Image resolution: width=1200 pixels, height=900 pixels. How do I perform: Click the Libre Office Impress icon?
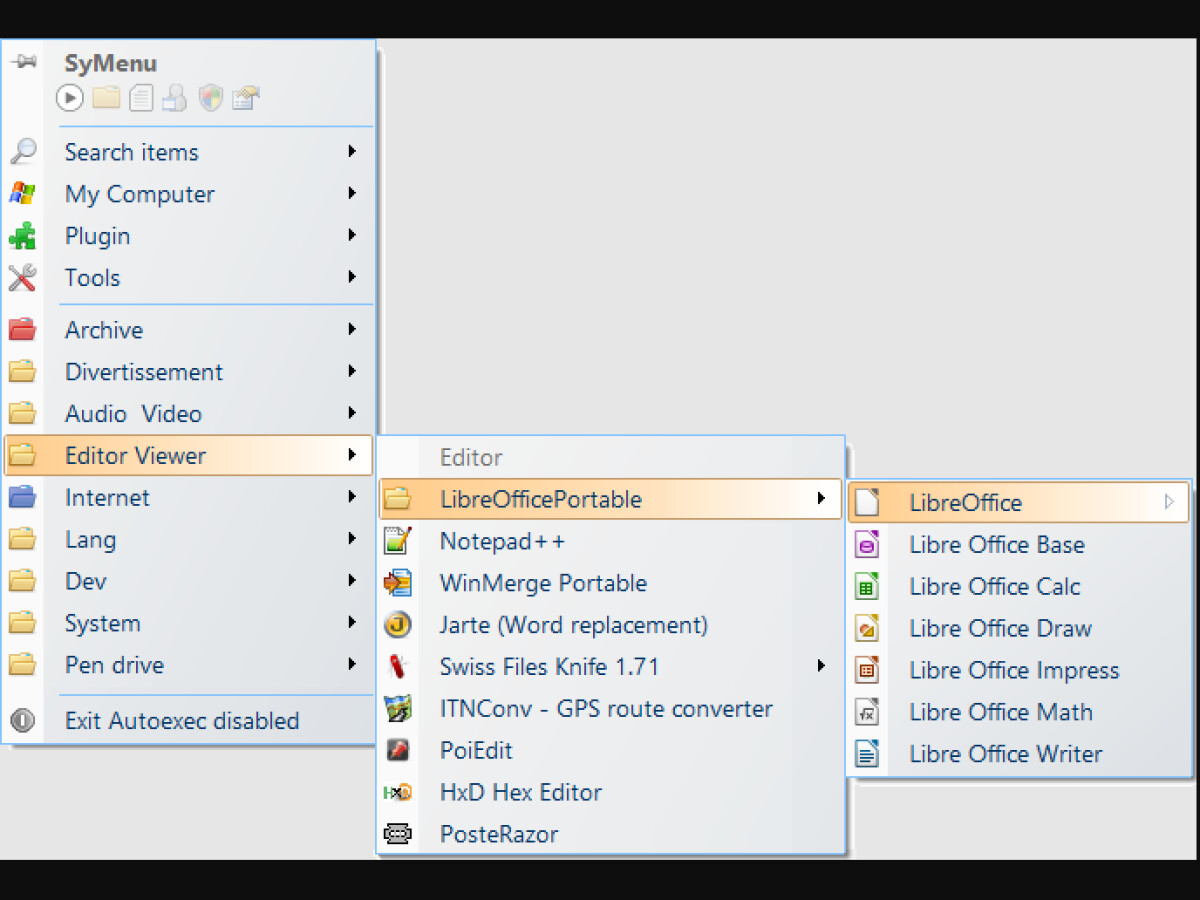[x=867, y=670]
